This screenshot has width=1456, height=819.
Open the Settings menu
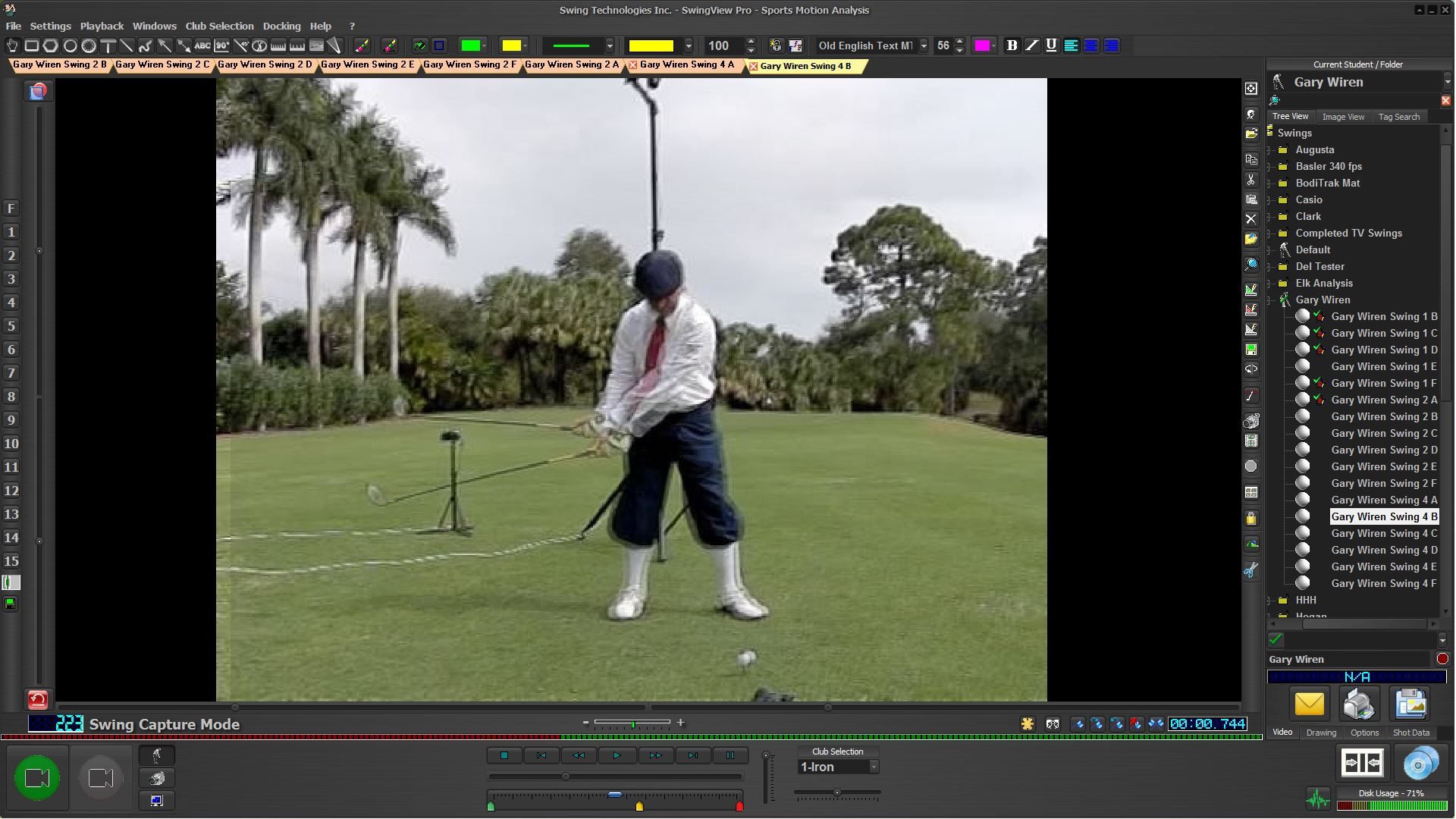50,26
